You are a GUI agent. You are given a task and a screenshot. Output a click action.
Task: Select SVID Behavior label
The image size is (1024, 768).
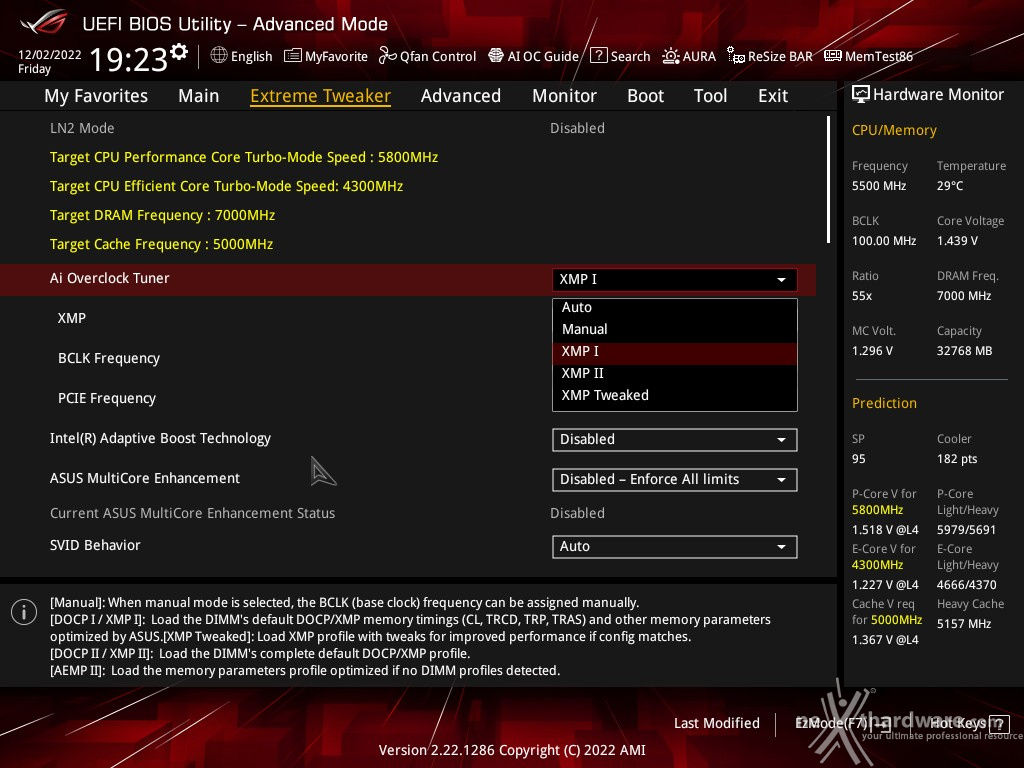pos(95,545)
